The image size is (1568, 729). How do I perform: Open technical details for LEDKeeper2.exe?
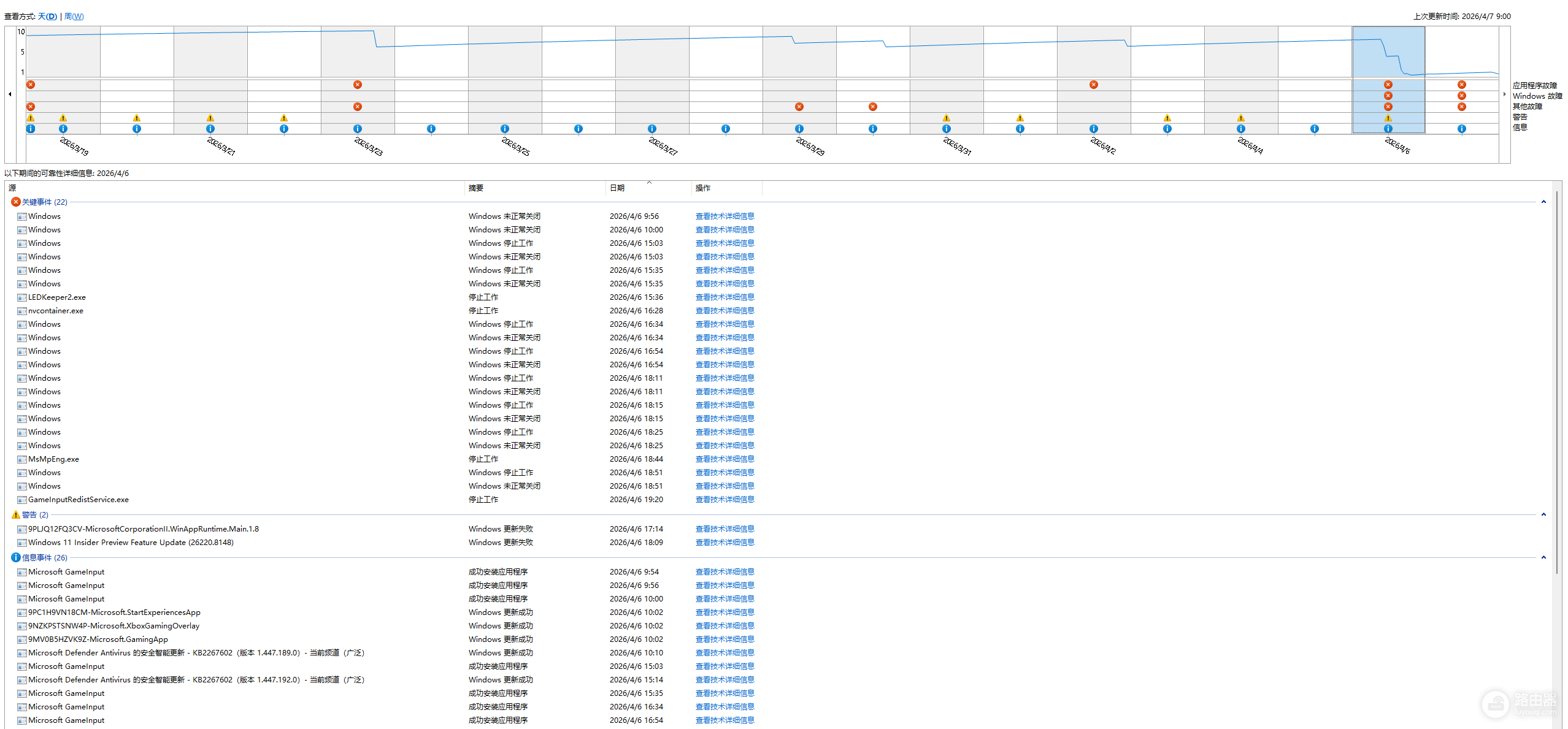pyautogui.click(x=724, y=297)
